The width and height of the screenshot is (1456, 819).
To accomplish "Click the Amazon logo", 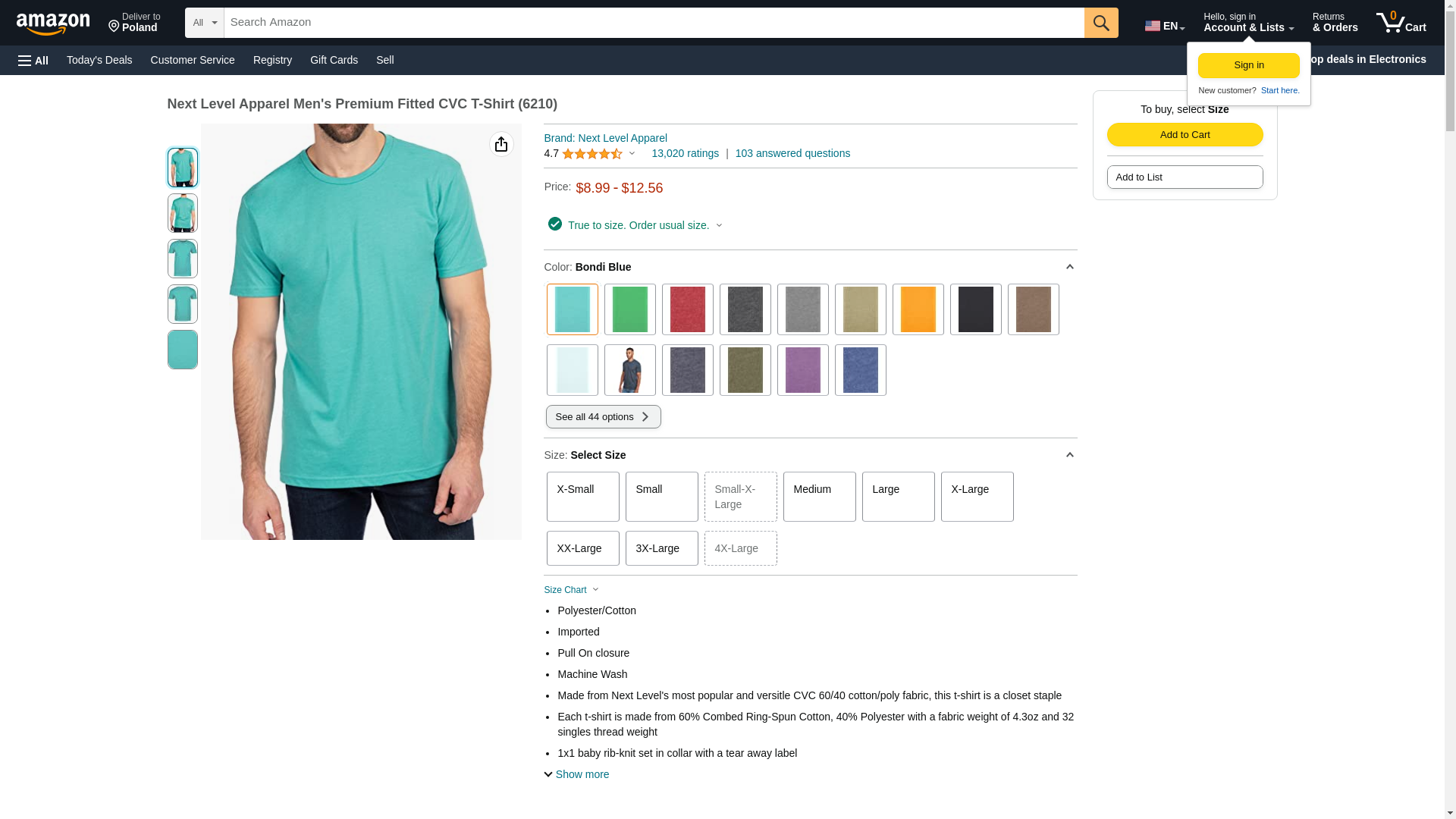I will pos(53,24).
